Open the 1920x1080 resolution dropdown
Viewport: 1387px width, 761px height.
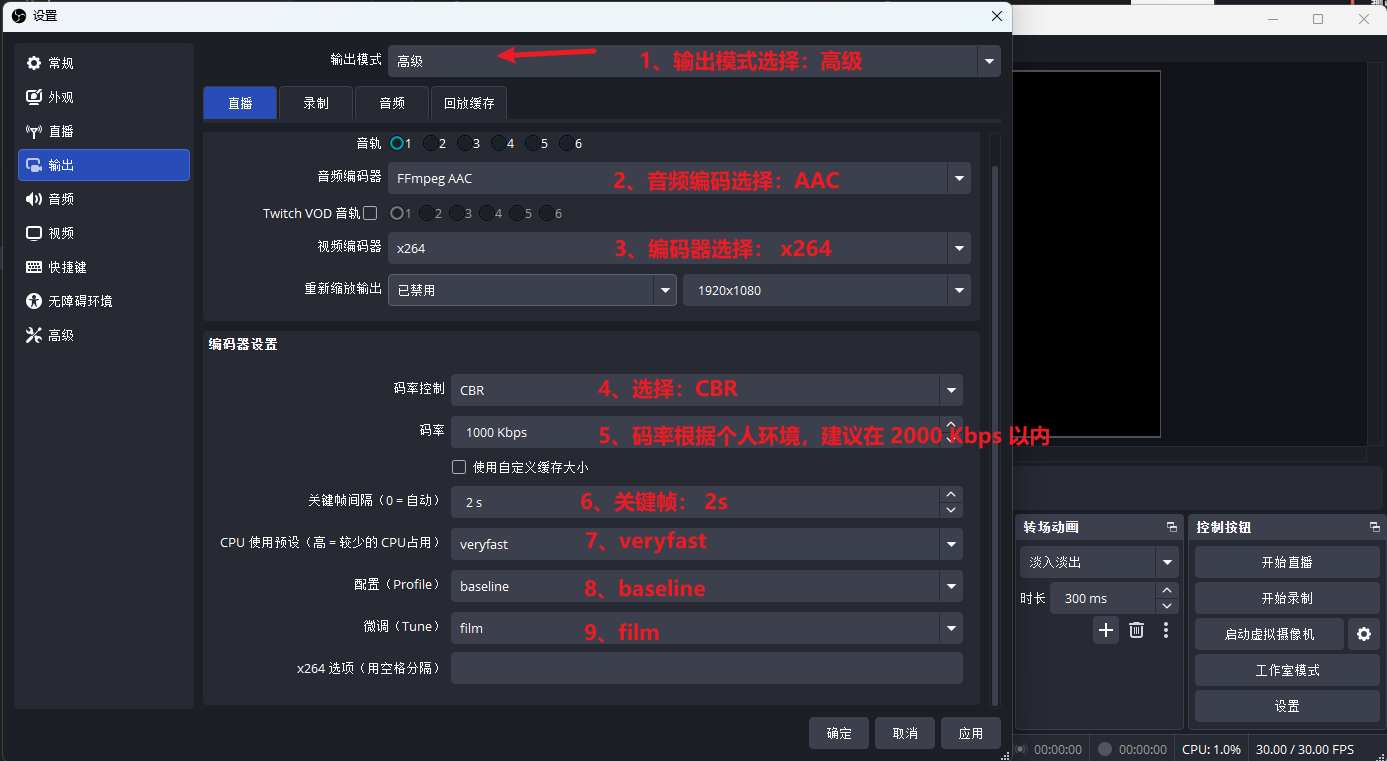[x=827, y=290]
